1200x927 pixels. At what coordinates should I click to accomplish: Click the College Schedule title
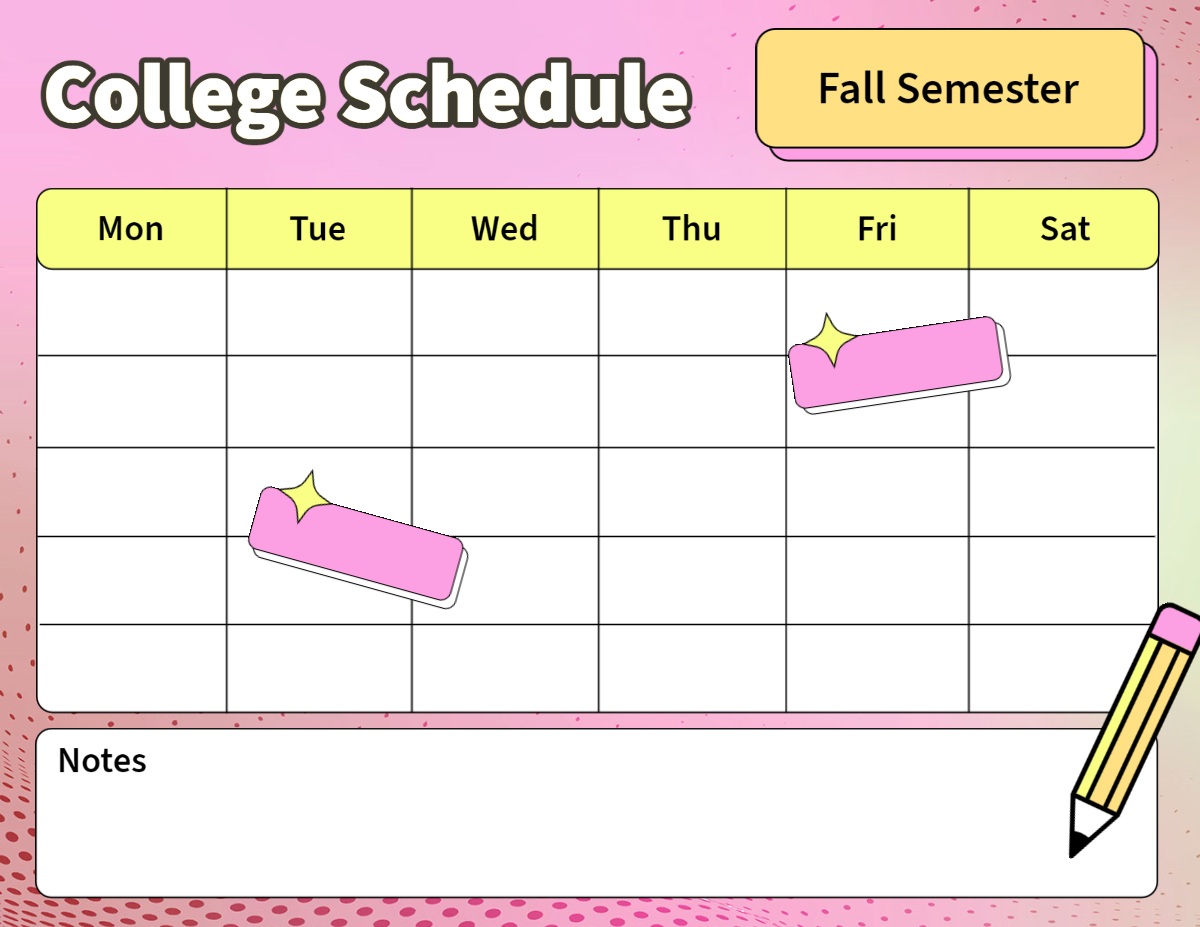pyautogui.click(x=366, y=94)
